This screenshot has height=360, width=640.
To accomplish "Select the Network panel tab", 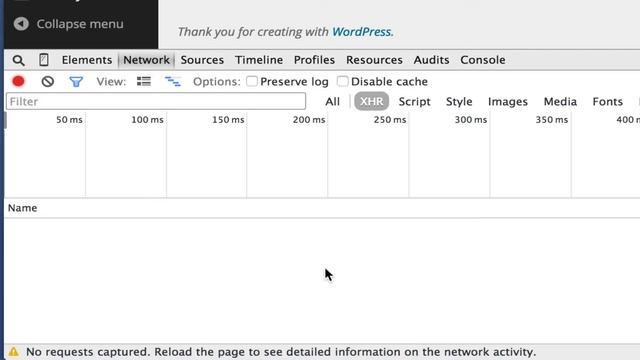I will 146,60.
